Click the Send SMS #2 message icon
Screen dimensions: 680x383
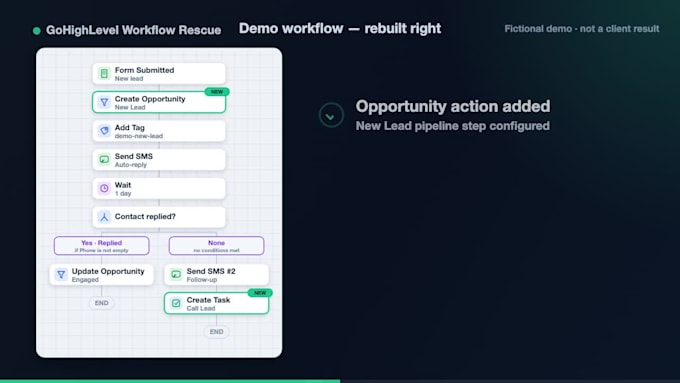click(176, 275)
